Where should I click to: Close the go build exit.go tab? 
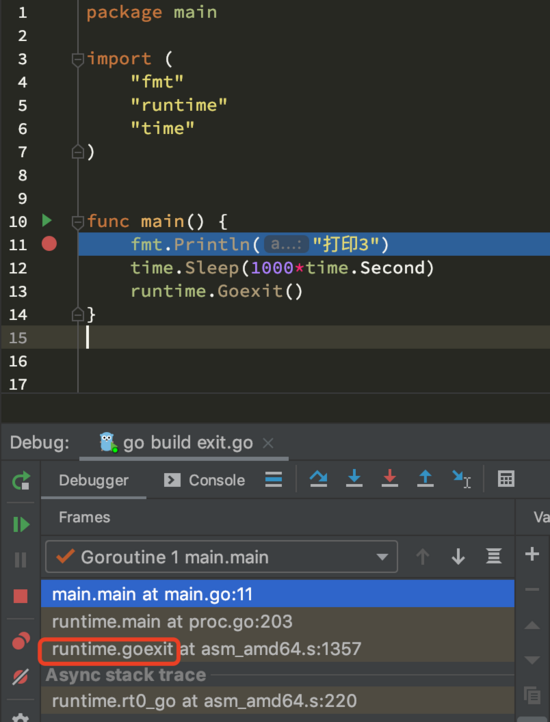coord(268,443)
